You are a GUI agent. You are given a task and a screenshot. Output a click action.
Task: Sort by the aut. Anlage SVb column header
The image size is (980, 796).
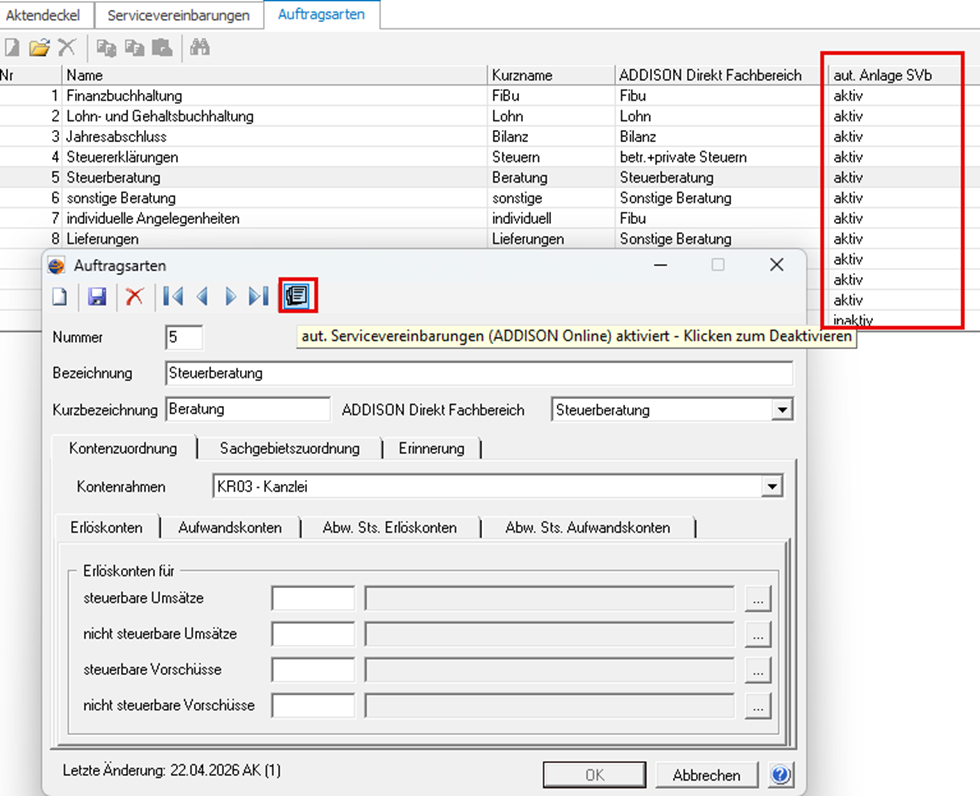(x=892, y=75)
